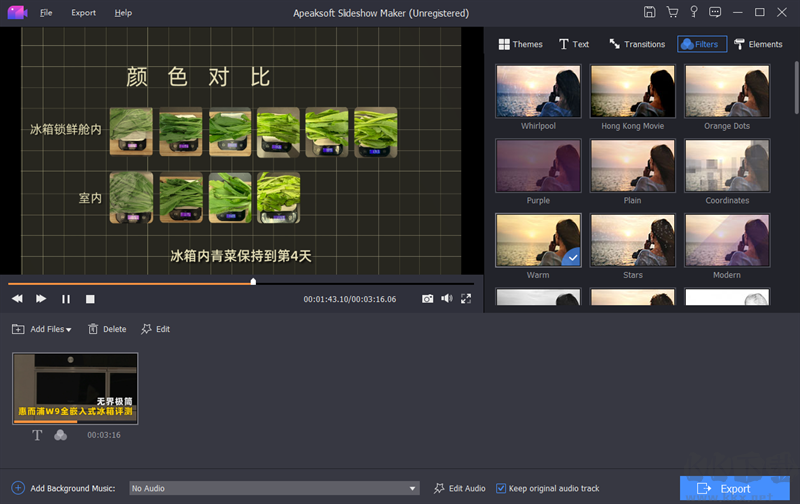Click the register key icon
Screen dimensions: 800x504
(x=694, y=12)
